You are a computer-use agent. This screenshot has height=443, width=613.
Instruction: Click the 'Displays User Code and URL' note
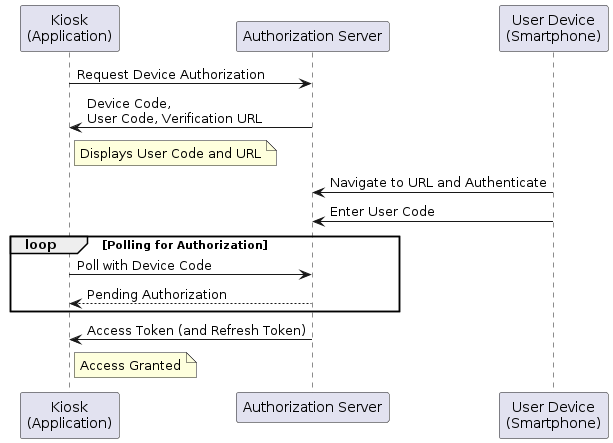click(175, 153)
